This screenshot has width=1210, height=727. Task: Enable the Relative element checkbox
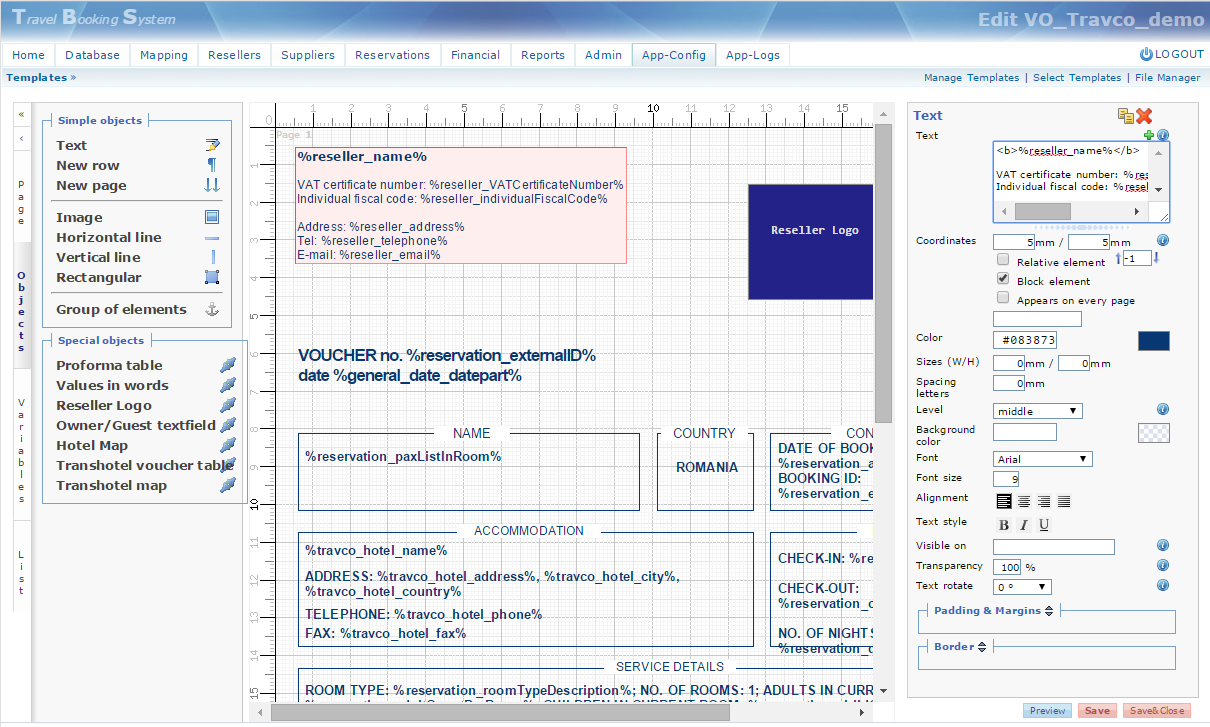(1003, 261)
